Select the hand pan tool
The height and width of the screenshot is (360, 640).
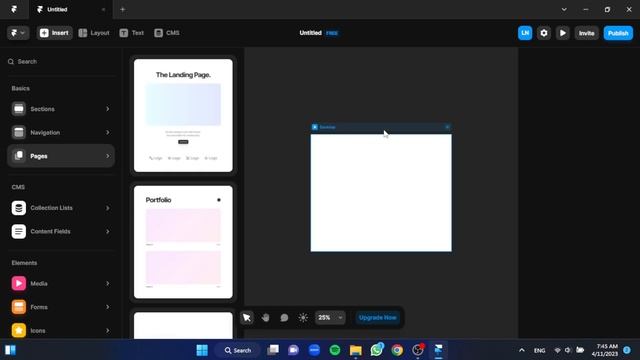(x=265, y=318)
